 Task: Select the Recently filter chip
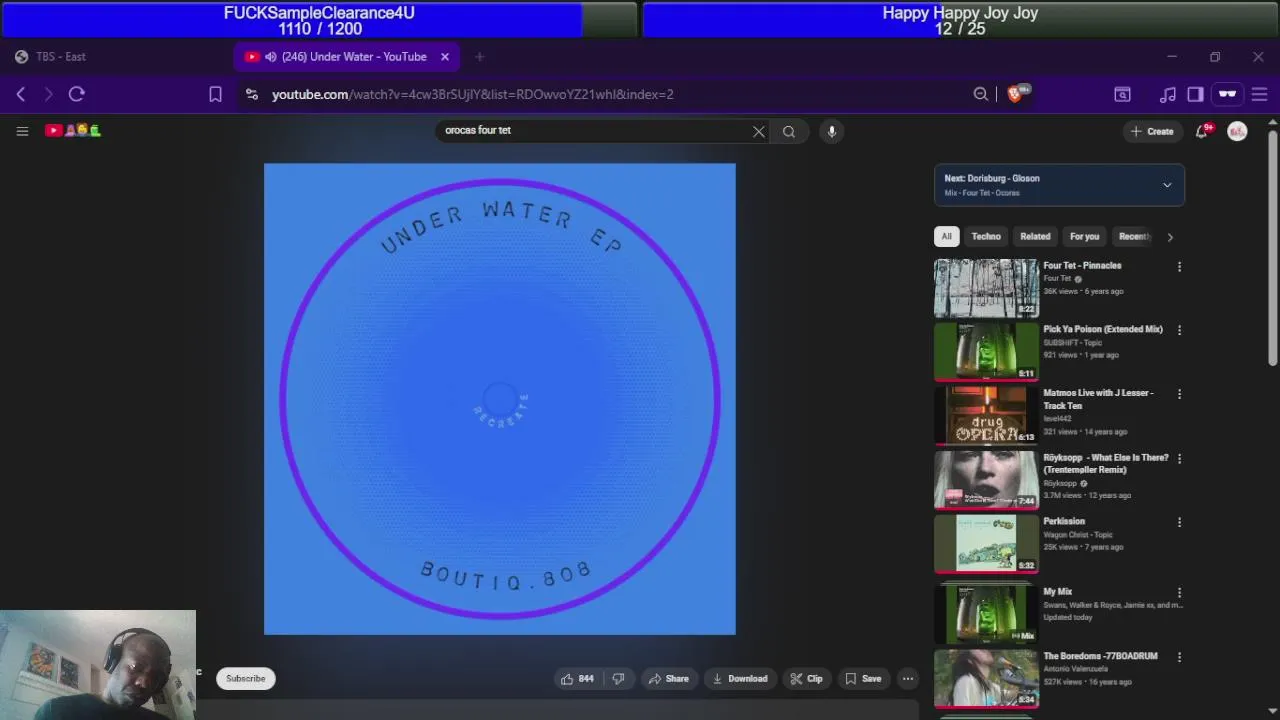point(1134,237)
